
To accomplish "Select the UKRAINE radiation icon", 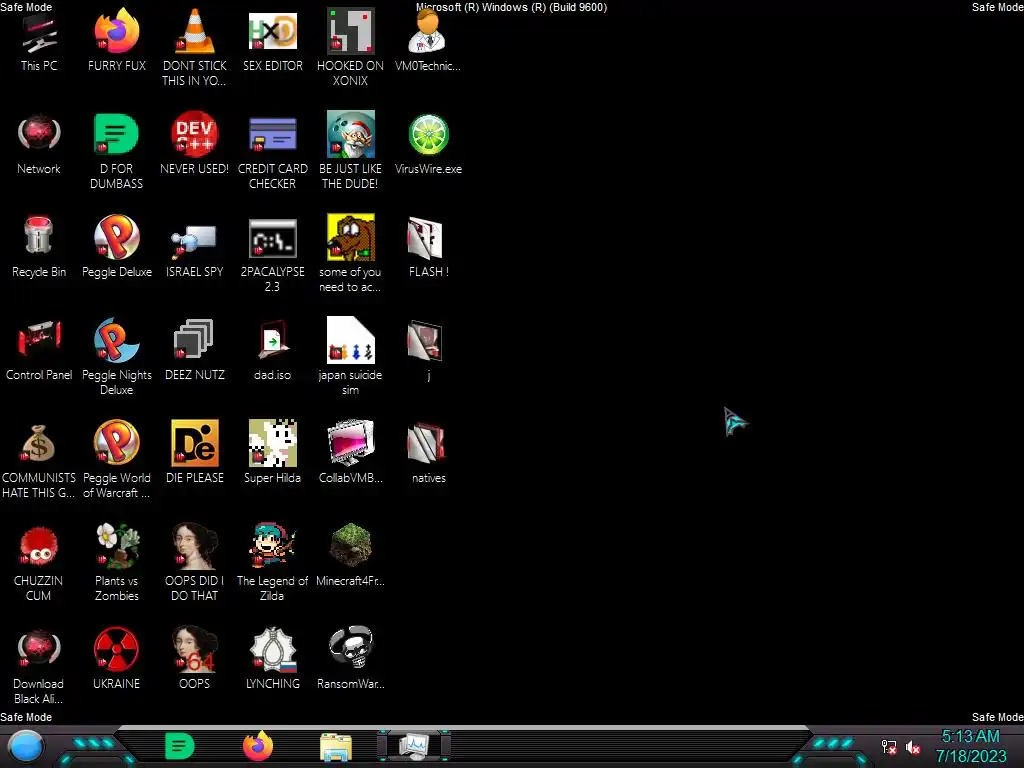I will (116, 649).
